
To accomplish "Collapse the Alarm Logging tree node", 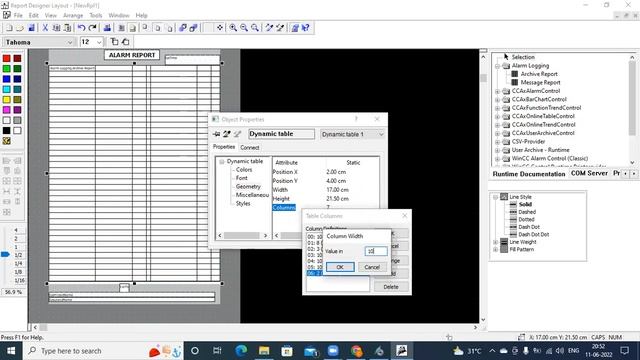I will point(497,66).
